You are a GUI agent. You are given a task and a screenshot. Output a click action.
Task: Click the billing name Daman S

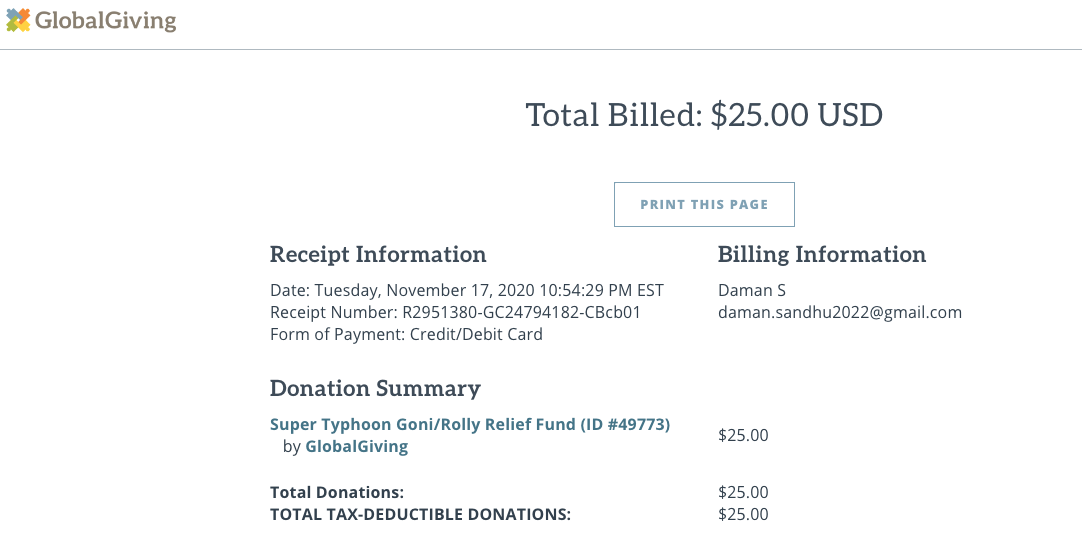752,291
